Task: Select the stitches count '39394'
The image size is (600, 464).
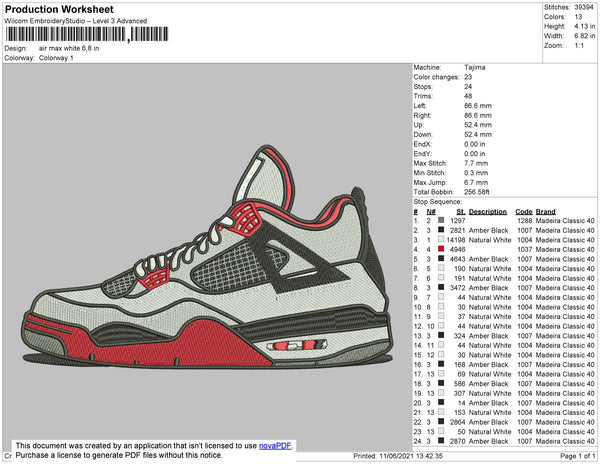Action: (x=584, y=7)
